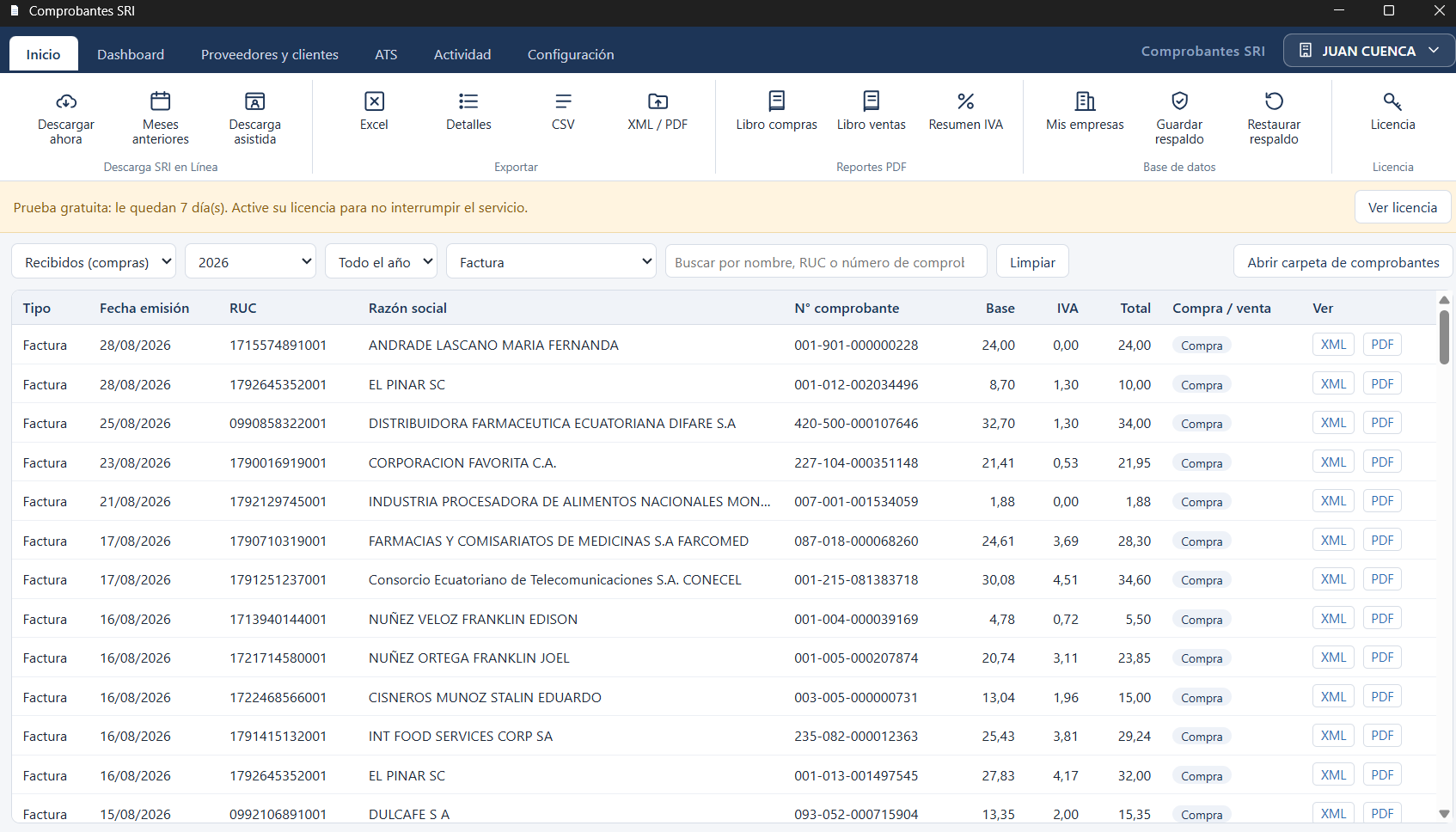
Task: Open the Factura document type dropdown
Action: [x=551, y=262]
